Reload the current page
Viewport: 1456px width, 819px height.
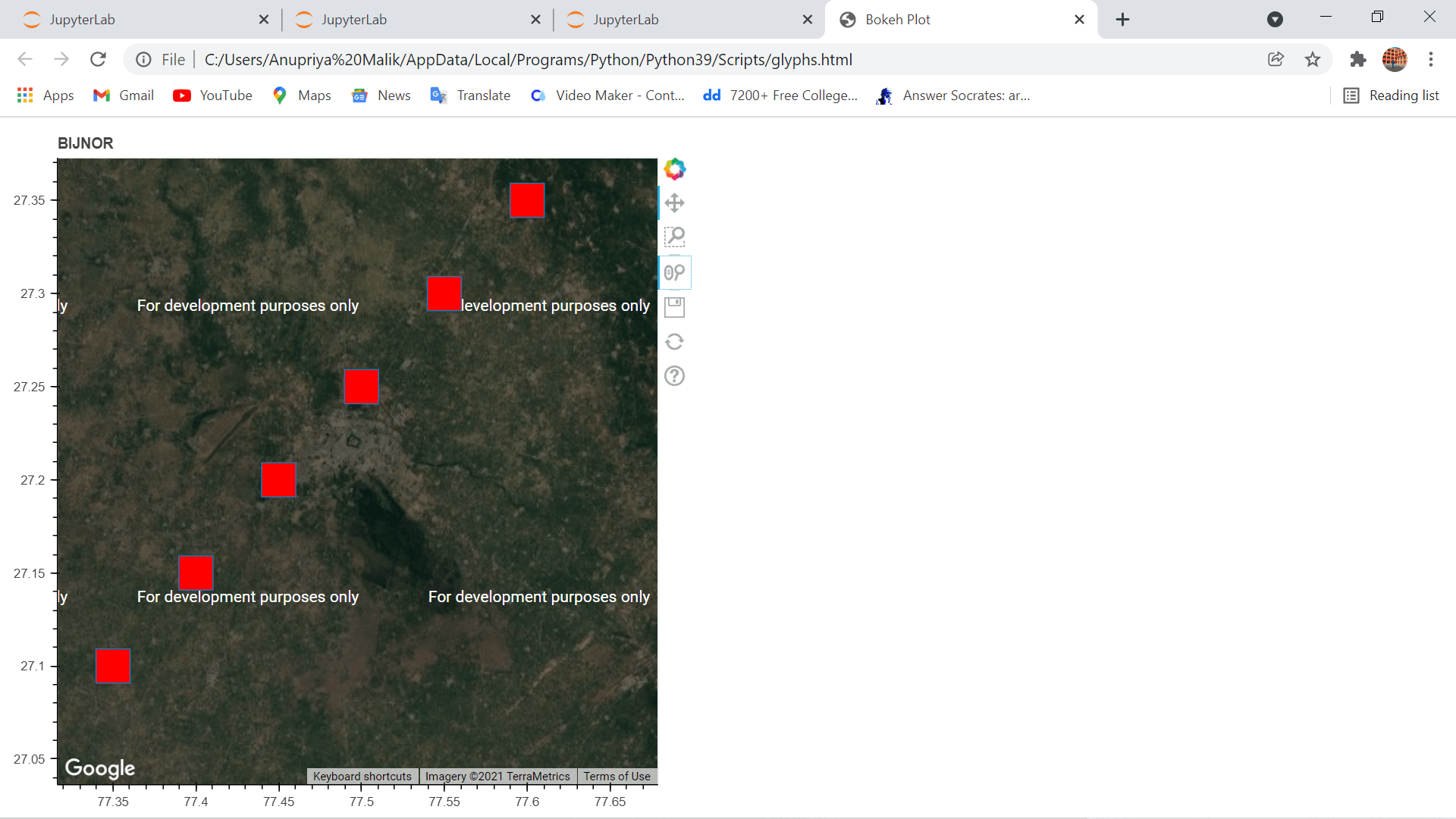click(98, 59)
